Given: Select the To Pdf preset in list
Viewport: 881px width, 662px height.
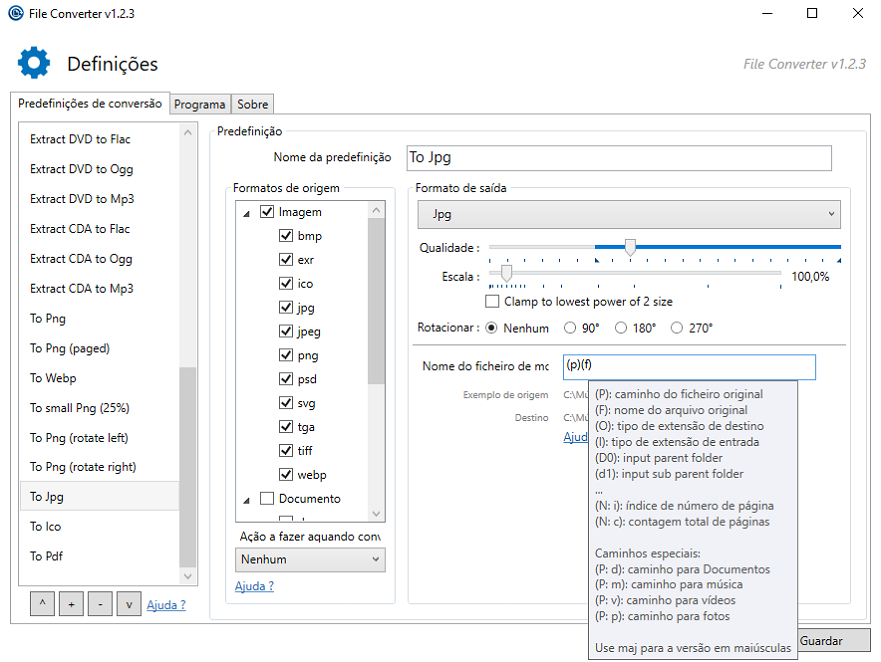Looking at the screenshot, I should tap(46, 556).
